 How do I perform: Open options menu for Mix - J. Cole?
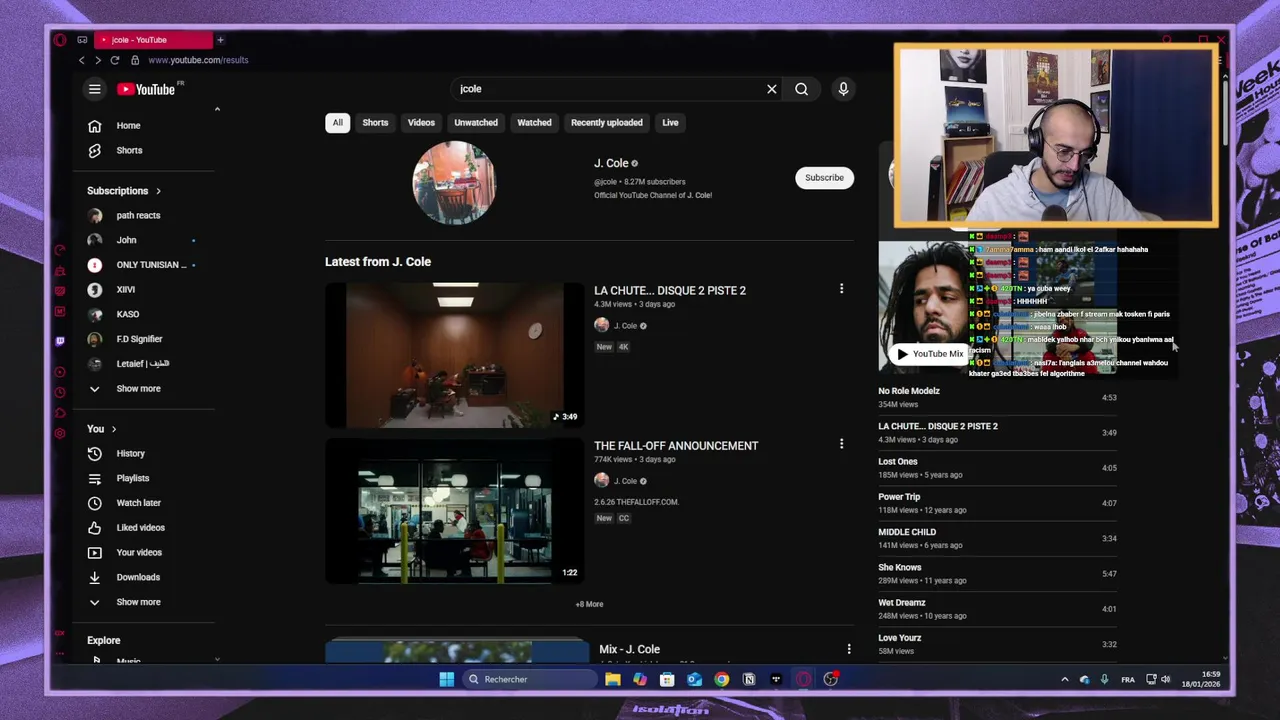pyautogui.click(x=849, y=649)
